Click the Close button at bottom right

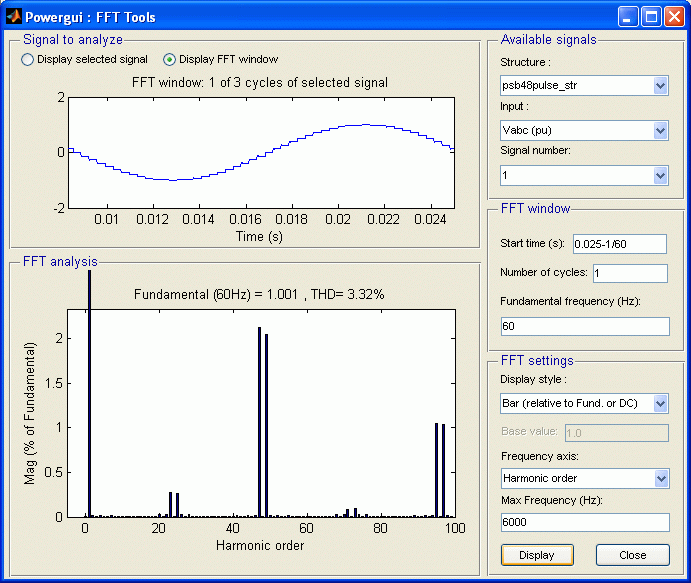pyautogui.click(x=632, y=554)
